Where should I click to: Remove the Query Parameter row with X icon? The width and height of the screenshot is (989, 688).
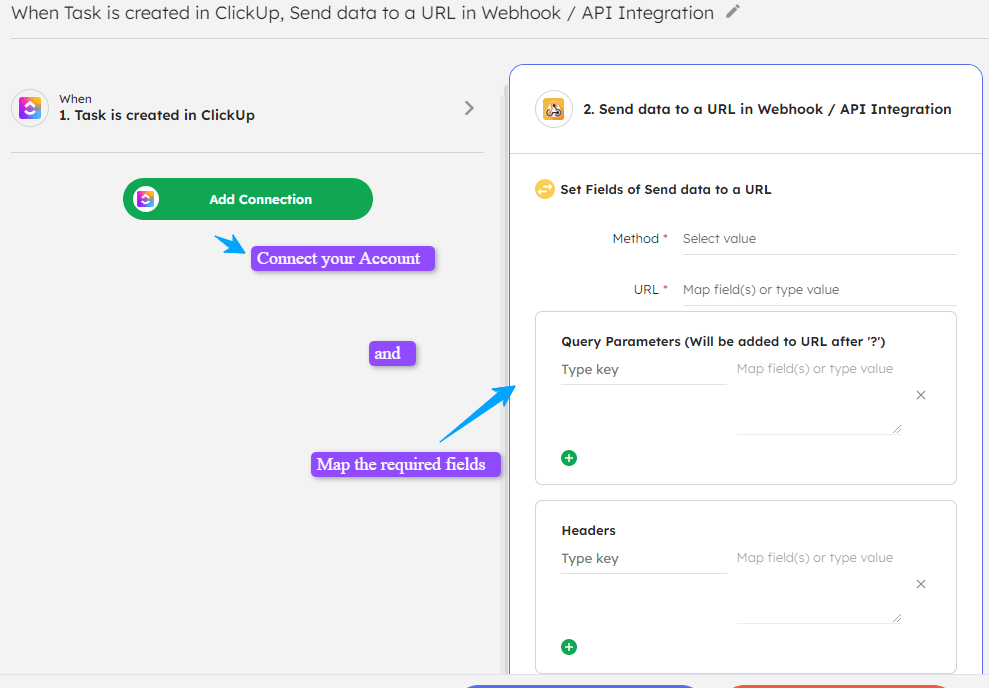tap(920, 395)
